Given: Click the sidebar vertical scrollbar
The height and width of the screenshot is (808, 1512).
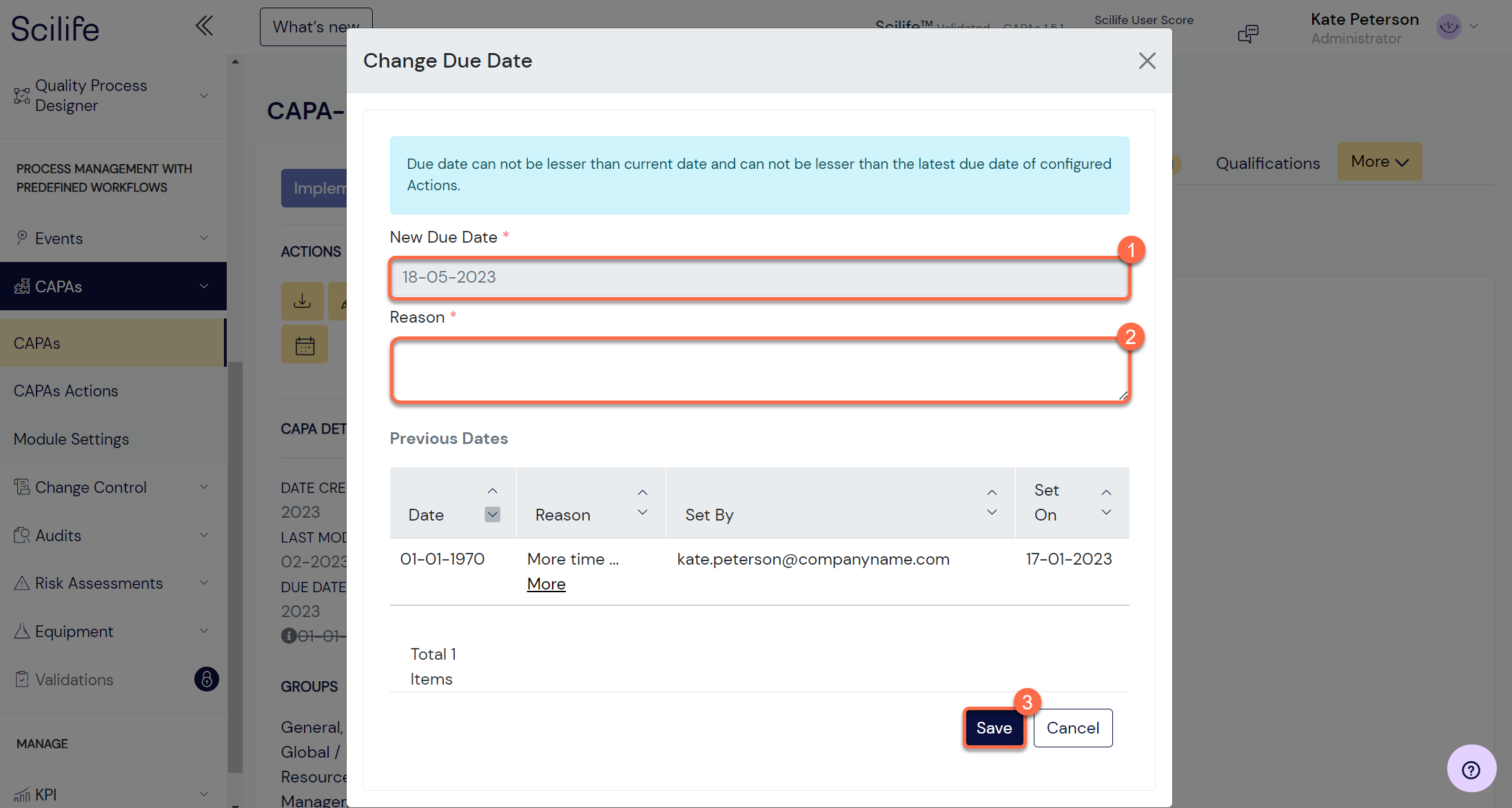Looking at the screenshot, I should point(235,565).
